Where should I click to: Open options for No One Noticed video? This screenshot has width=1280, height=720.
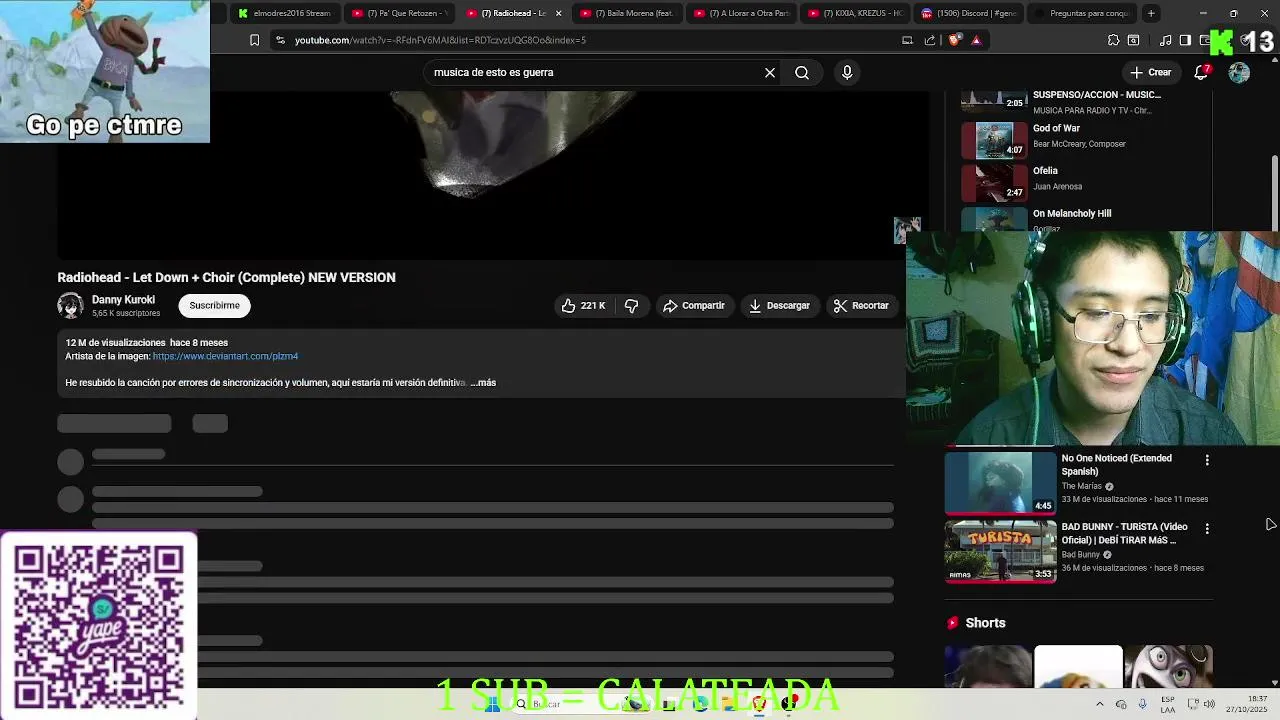coord(1207,460)
